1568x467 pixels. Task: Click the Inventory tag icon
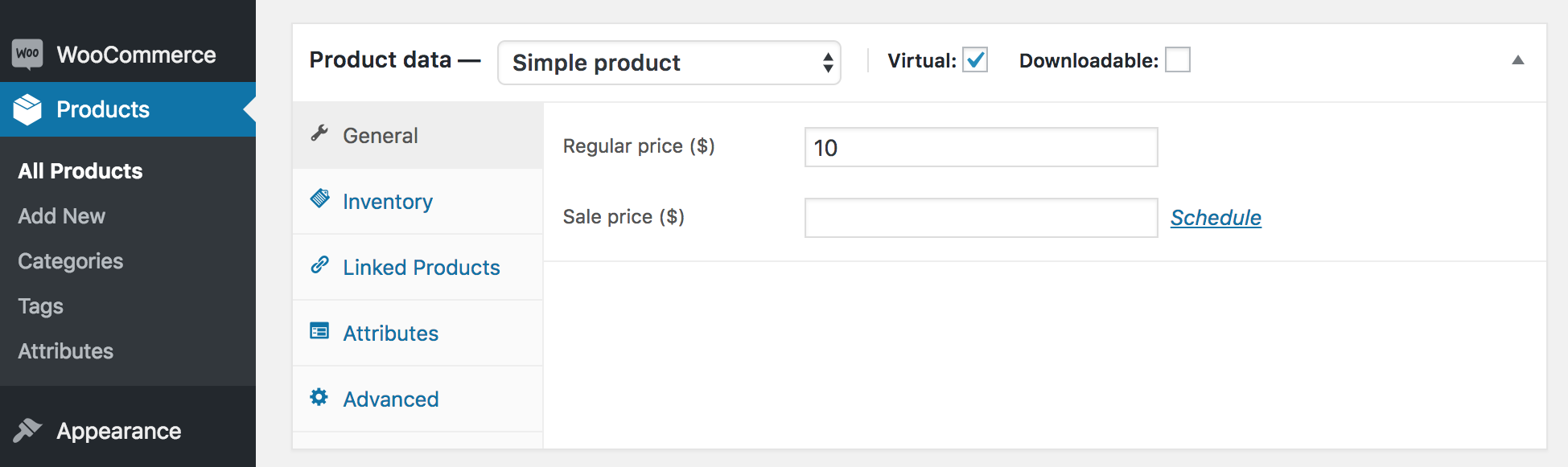pos(320,199)
